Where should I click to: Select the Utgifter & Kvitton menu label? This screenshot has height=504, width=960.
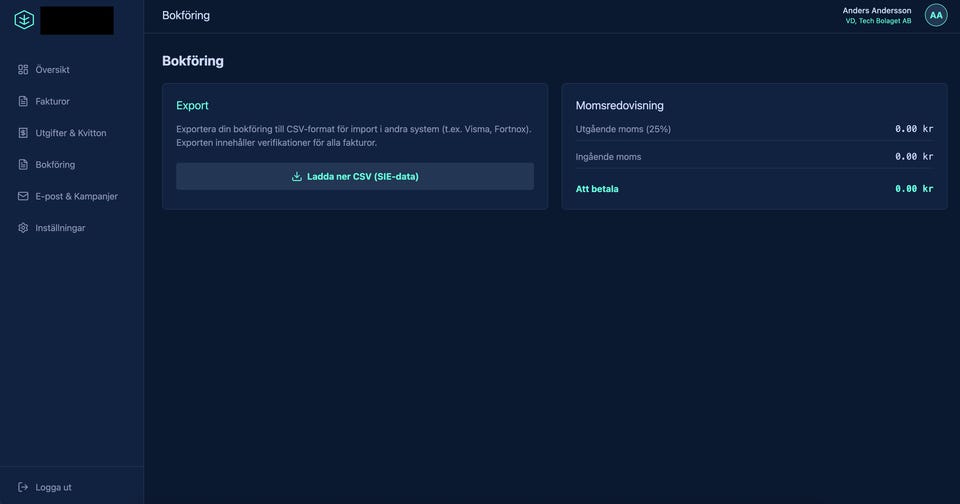point(70,133)
